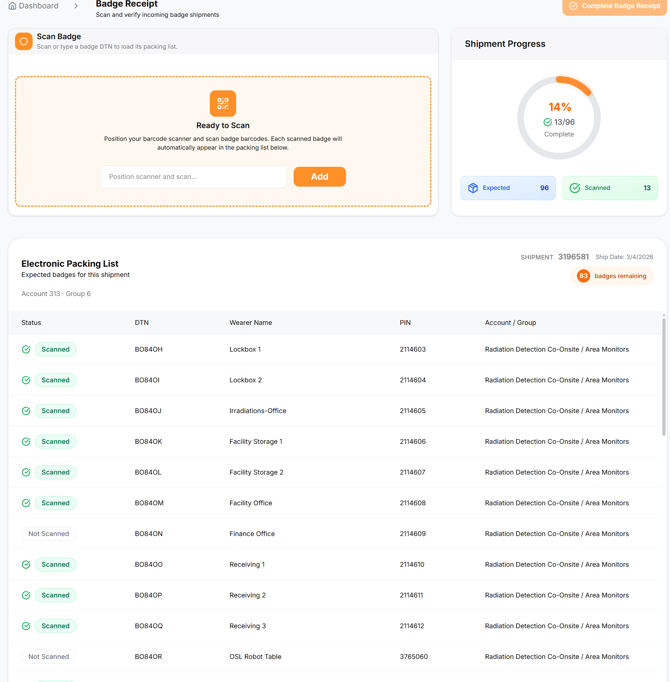Click the 83 badges remaining pill

(612, 276)
